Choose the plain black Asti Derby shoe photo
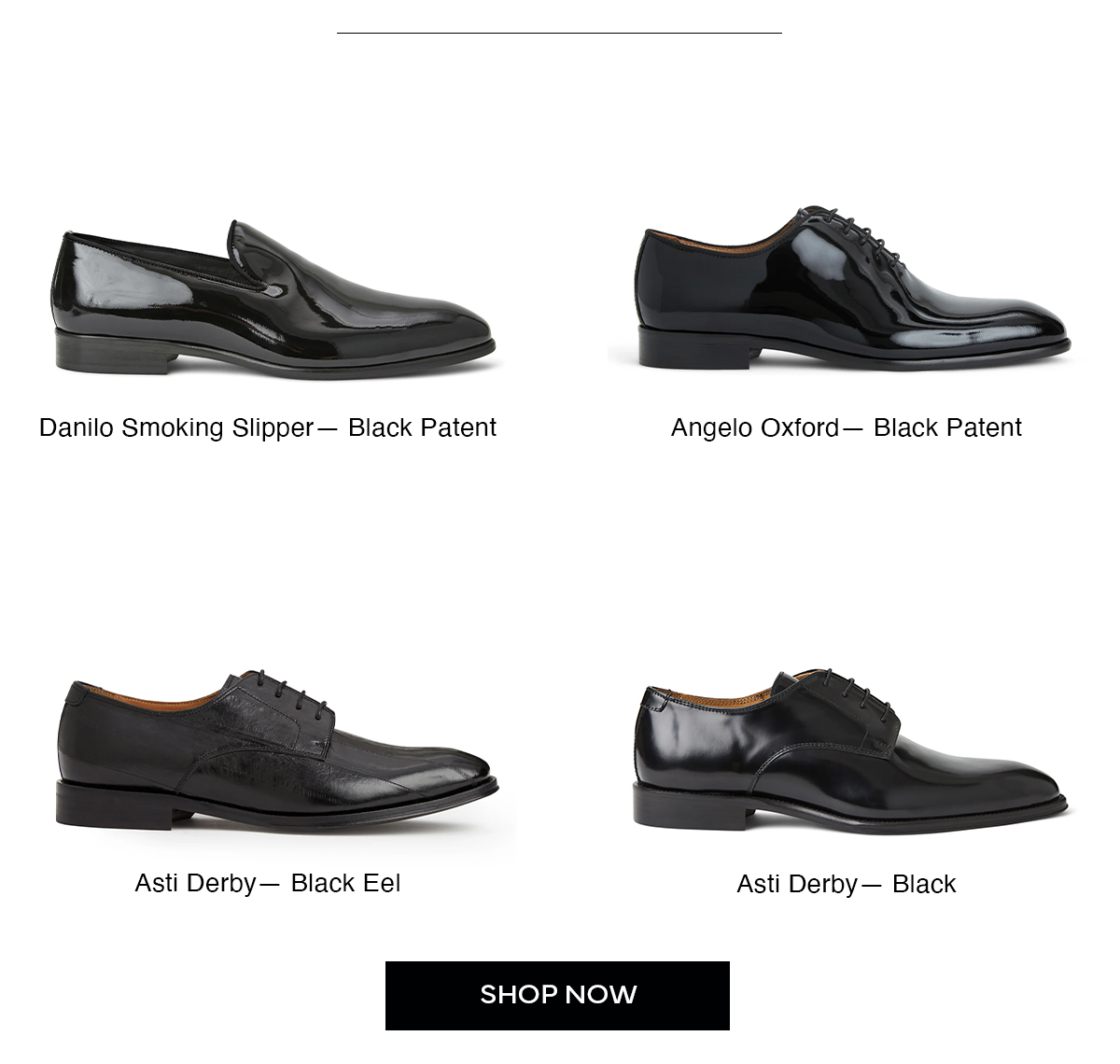 click(849, 751)
